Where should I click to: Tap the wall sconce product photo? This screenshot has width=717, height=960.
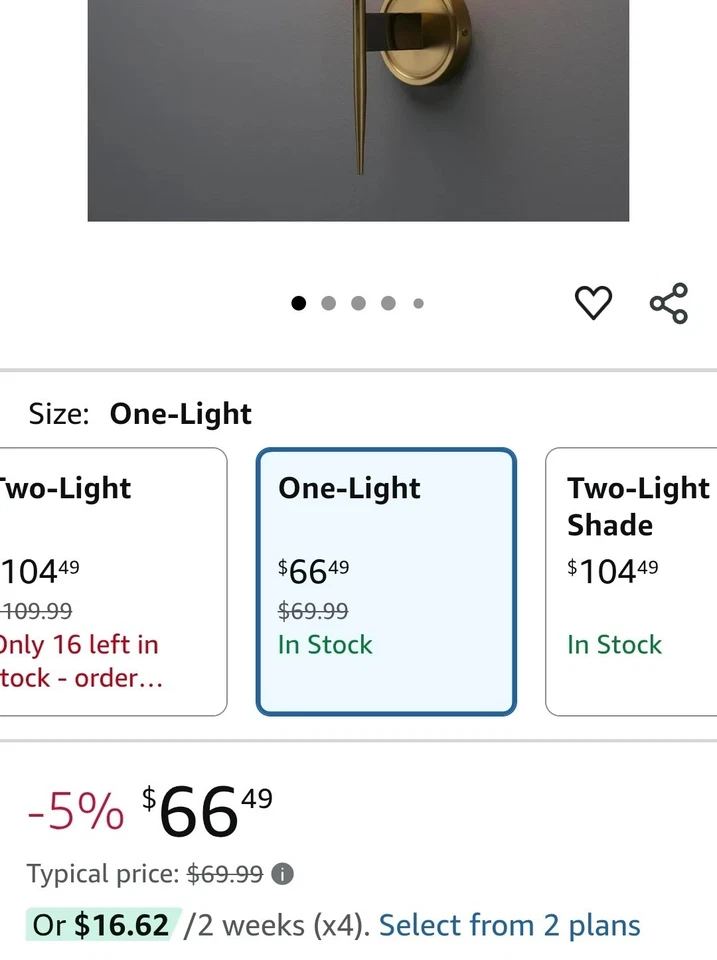(x=358, y=110)
